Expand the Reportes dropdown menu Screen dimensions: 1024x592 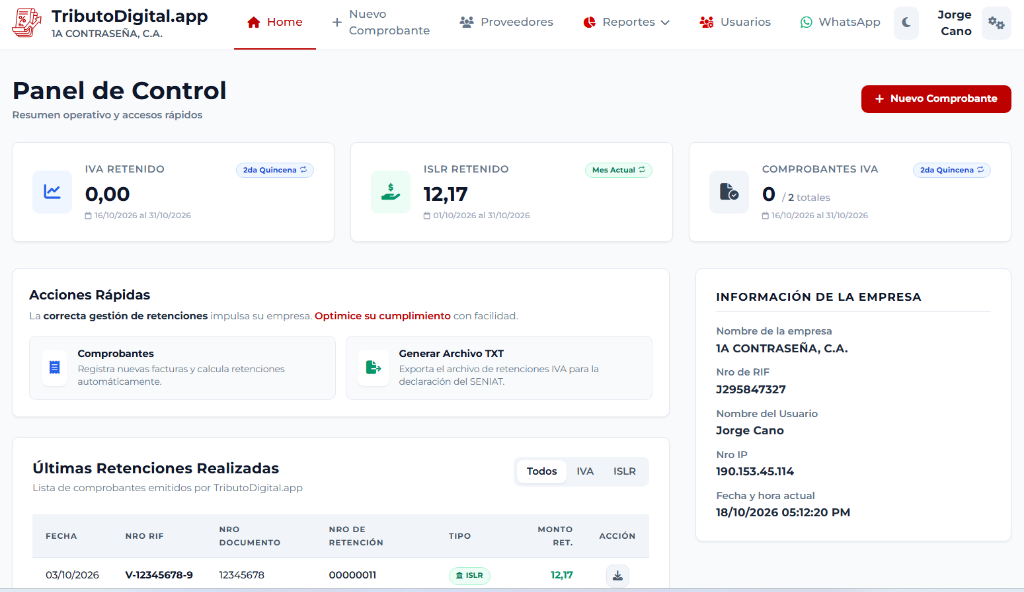[x=627, y=22]
